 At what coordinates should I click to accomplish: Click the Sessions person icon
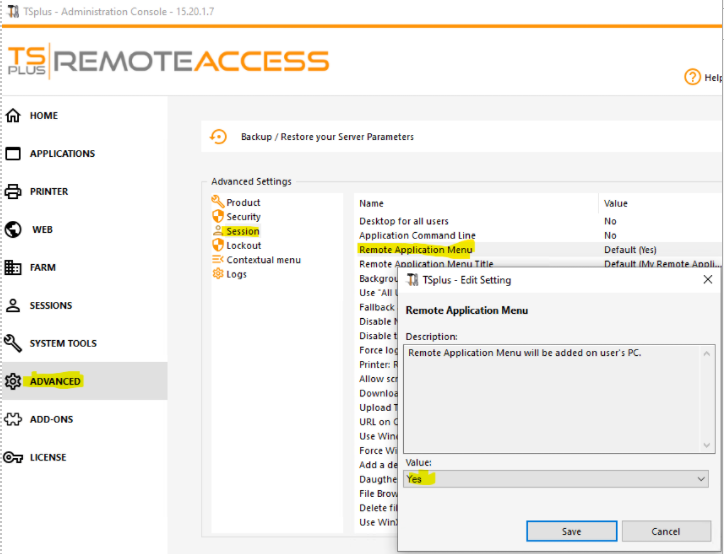point(13,306)
